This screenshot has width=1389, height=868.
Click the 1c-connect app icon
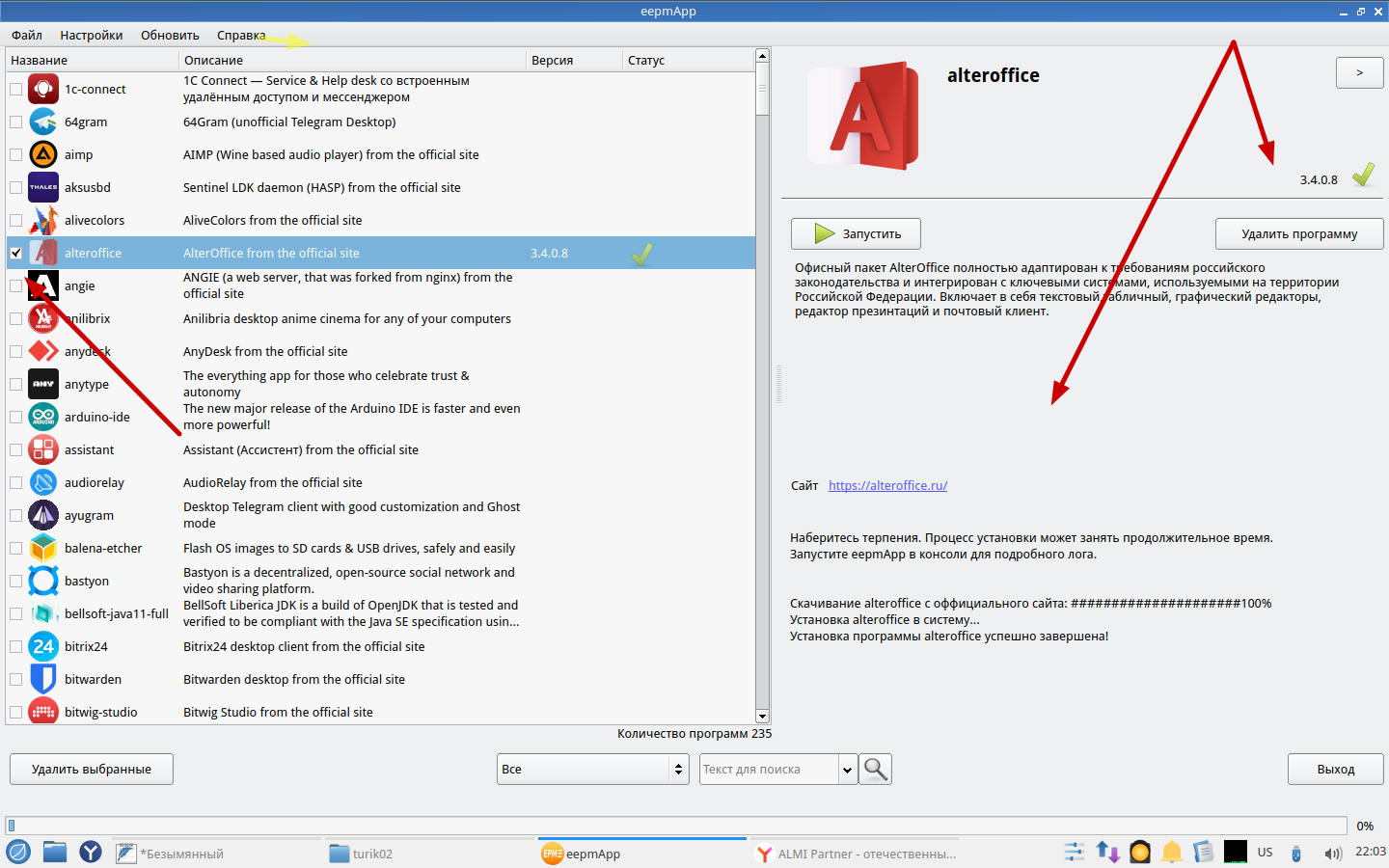[x=43, y=89]
